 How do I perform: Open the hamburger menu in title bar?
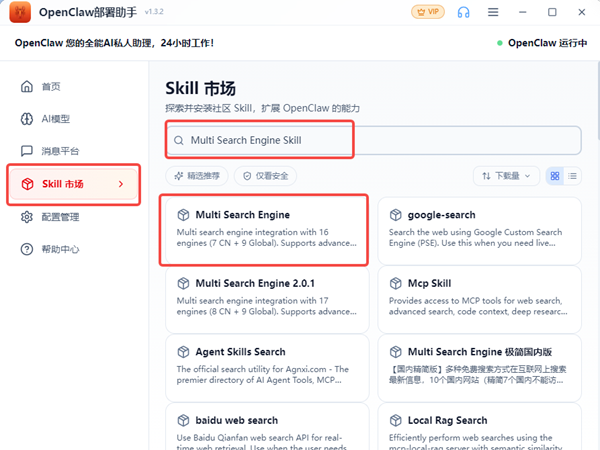493,12
